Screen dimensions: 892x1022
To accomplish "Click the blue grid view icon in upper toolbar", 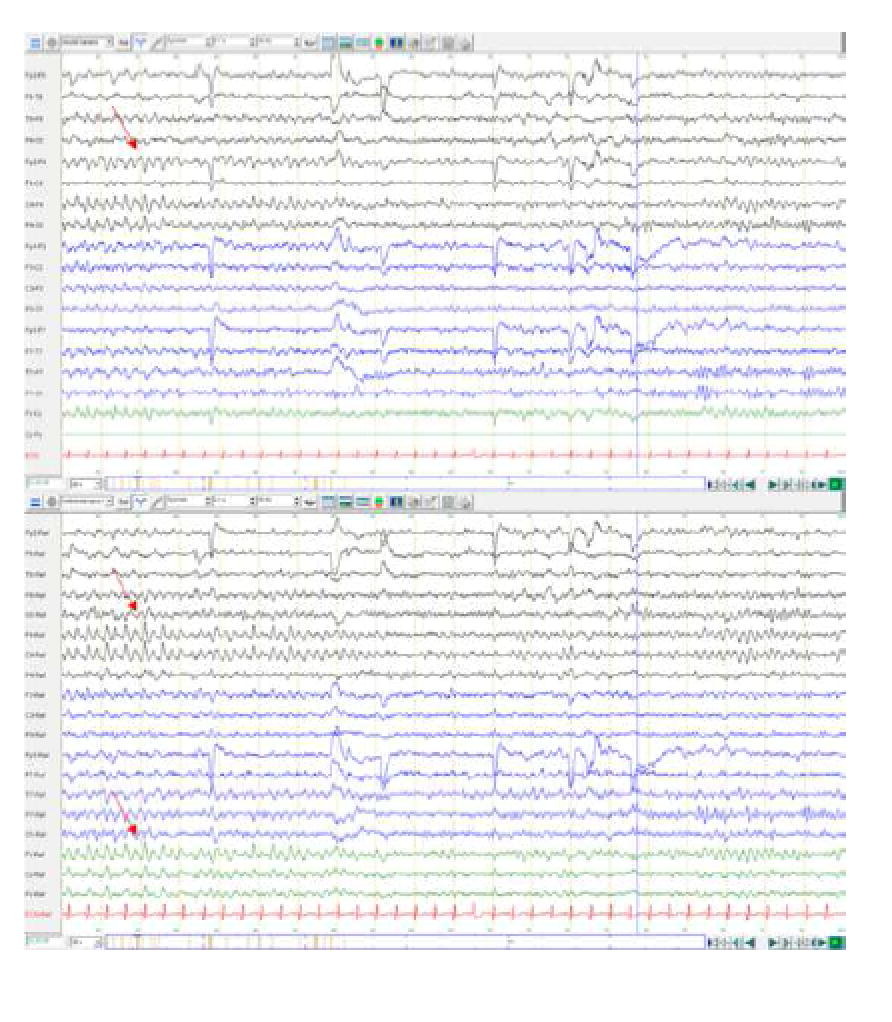I will [329, 43].
